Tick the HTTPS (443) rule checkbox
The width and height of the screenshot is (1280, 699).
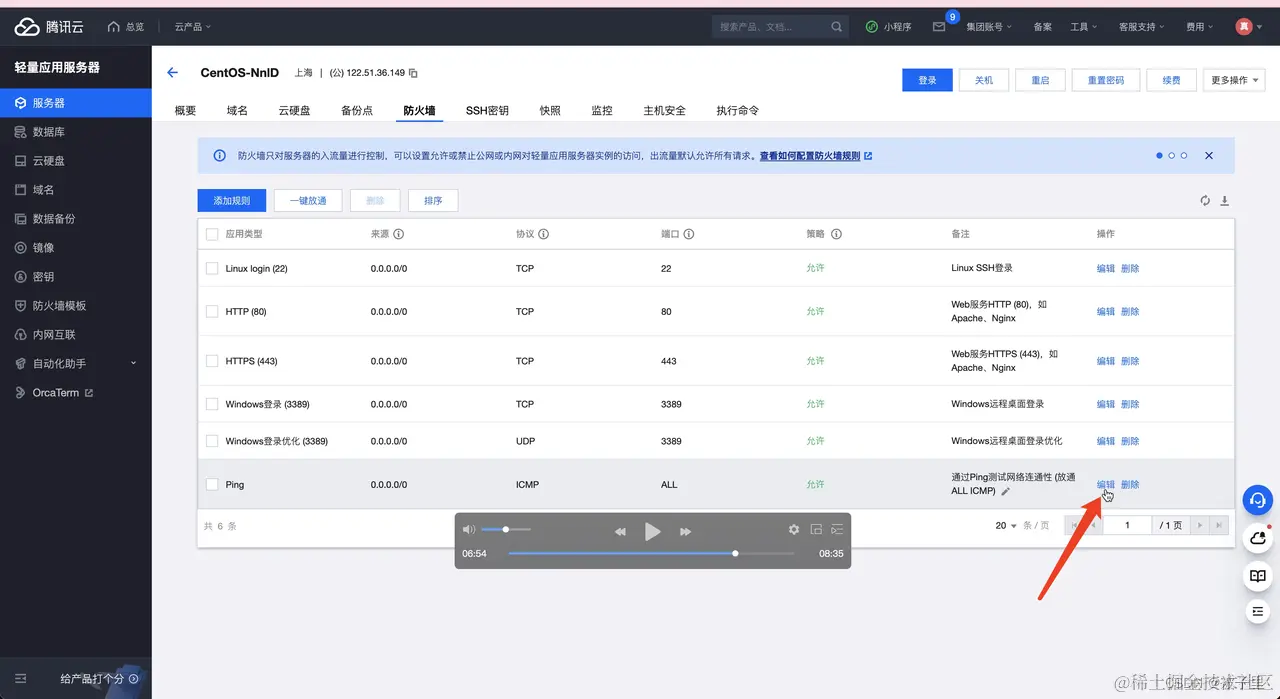[x=212, y=361]
